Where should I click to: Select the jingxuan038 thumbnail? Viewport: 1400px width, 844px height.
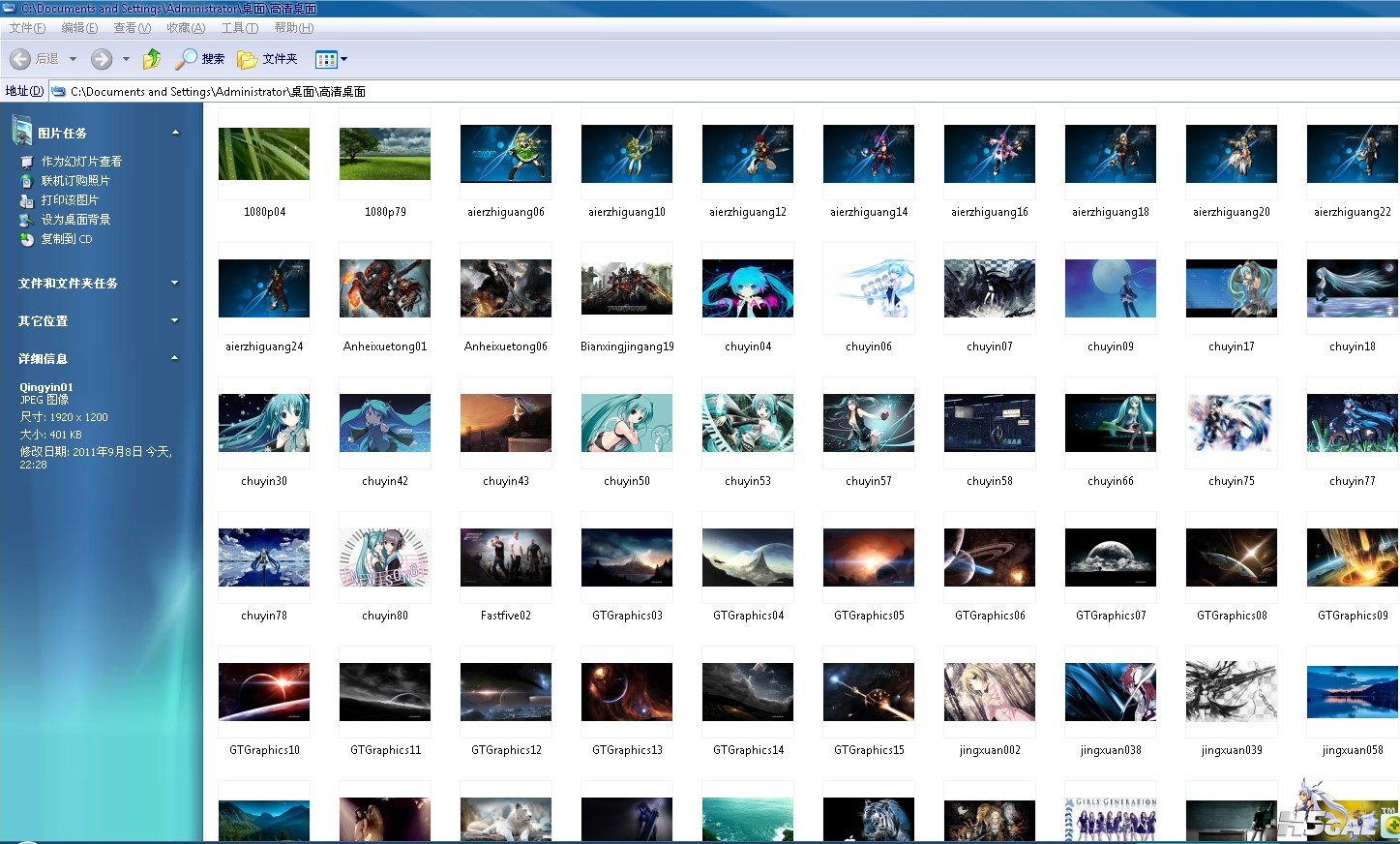coord(1111,692)
